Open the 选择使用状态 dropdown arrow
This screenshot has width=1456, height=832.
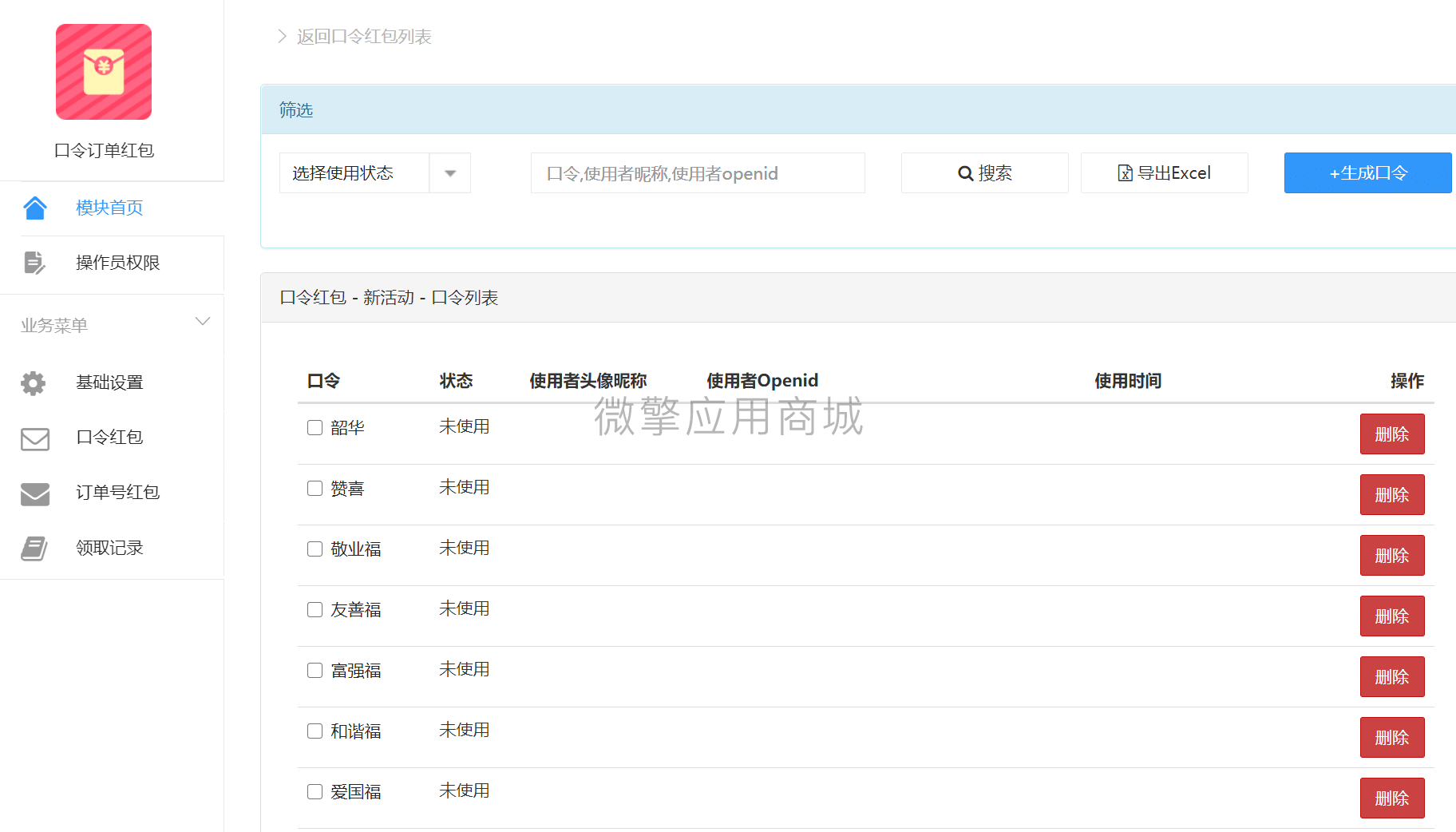tap(450, 173)
